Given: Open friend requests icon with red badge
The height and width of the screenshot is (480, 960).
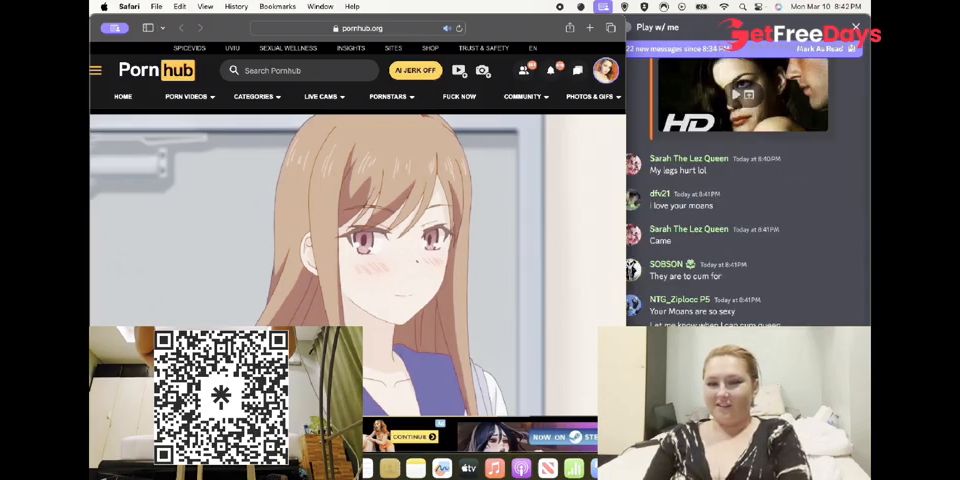Looking at the screenshot, I should pos(526,70).
